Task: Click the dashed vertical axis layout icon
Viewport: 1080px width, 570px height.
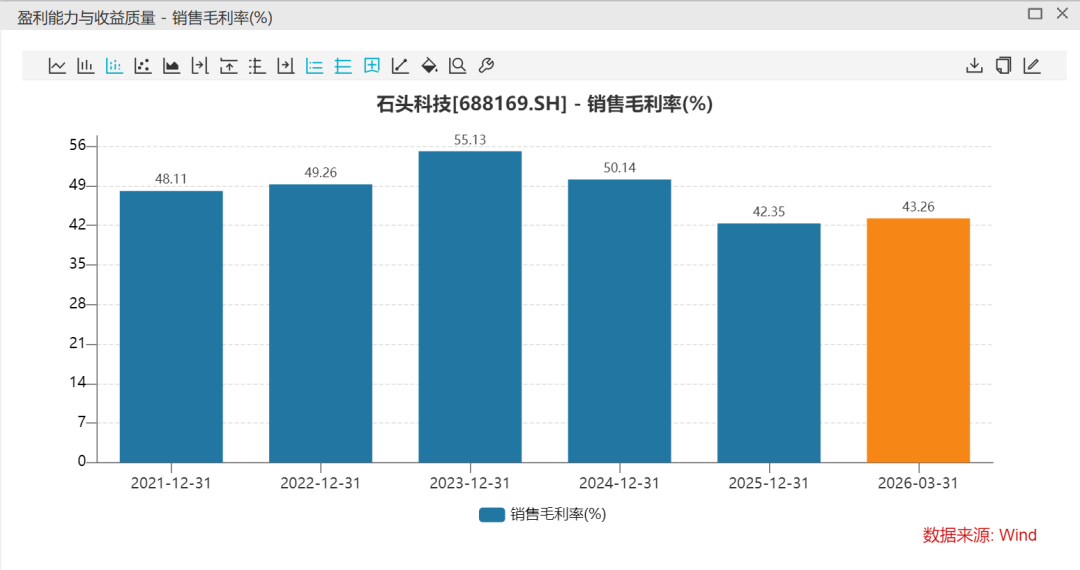Action: point(257,66)
